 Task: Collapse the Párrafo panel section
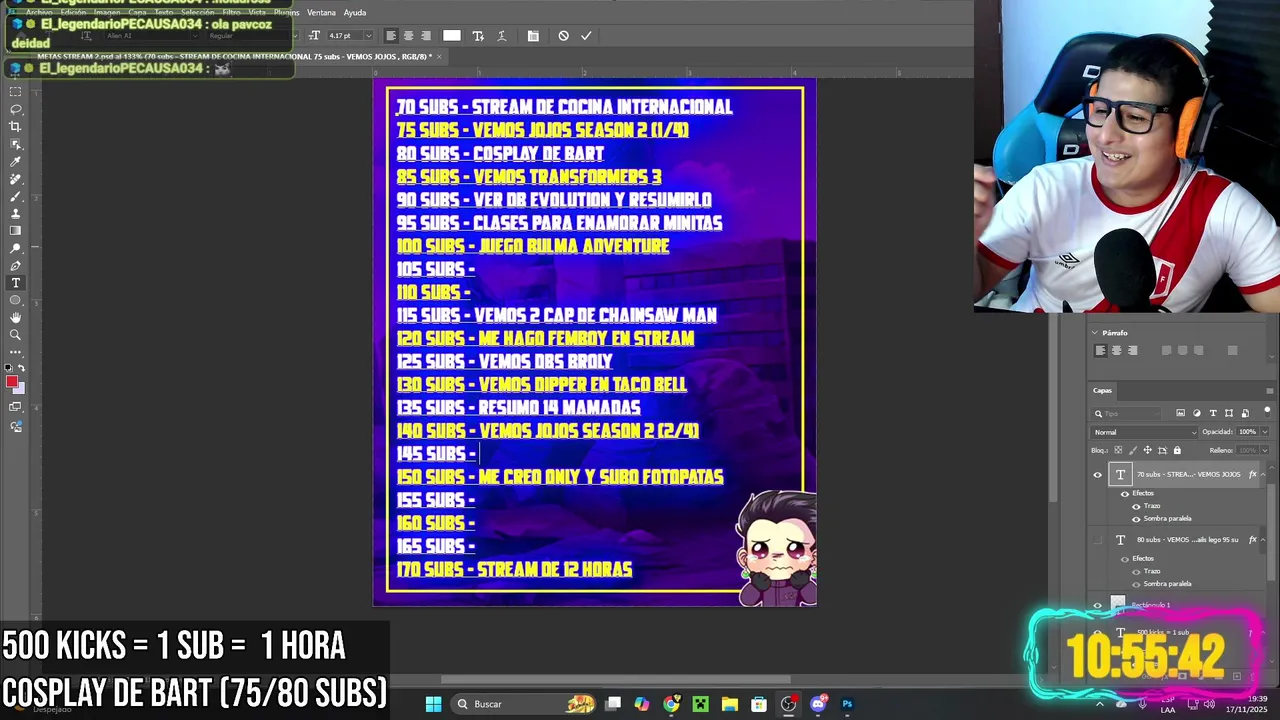pos(1094,333)
